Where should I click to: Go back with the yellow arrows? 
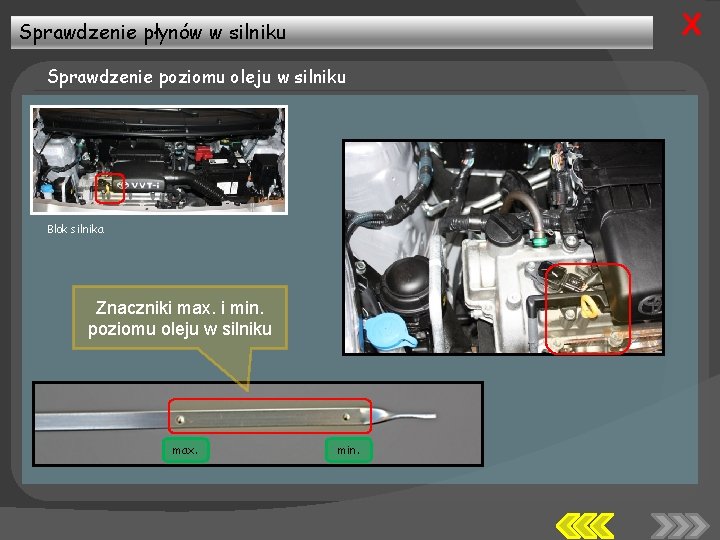click(585, 526)
